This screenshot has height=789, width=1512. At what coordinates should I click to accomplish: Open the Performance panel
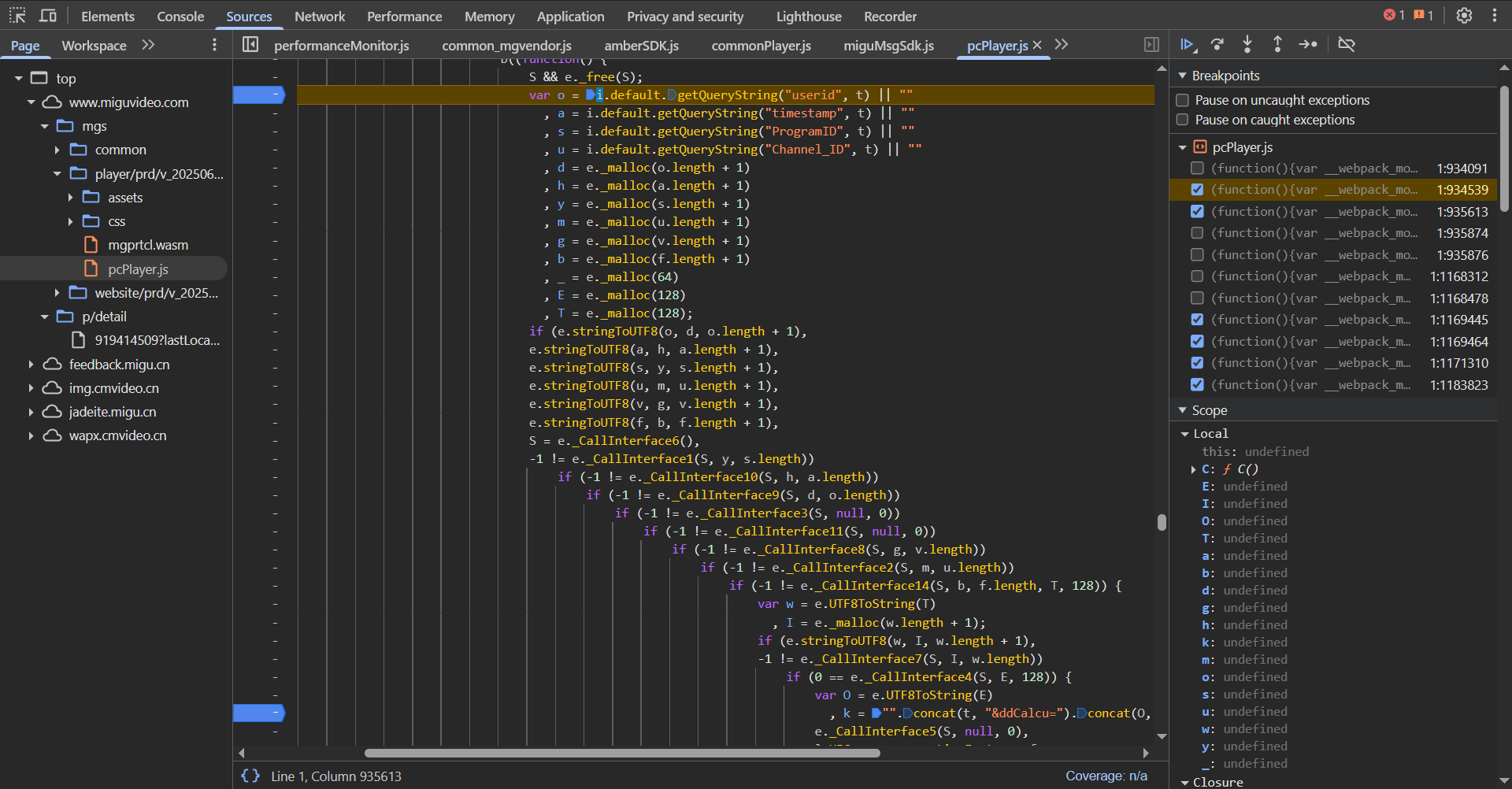point(404,16)
